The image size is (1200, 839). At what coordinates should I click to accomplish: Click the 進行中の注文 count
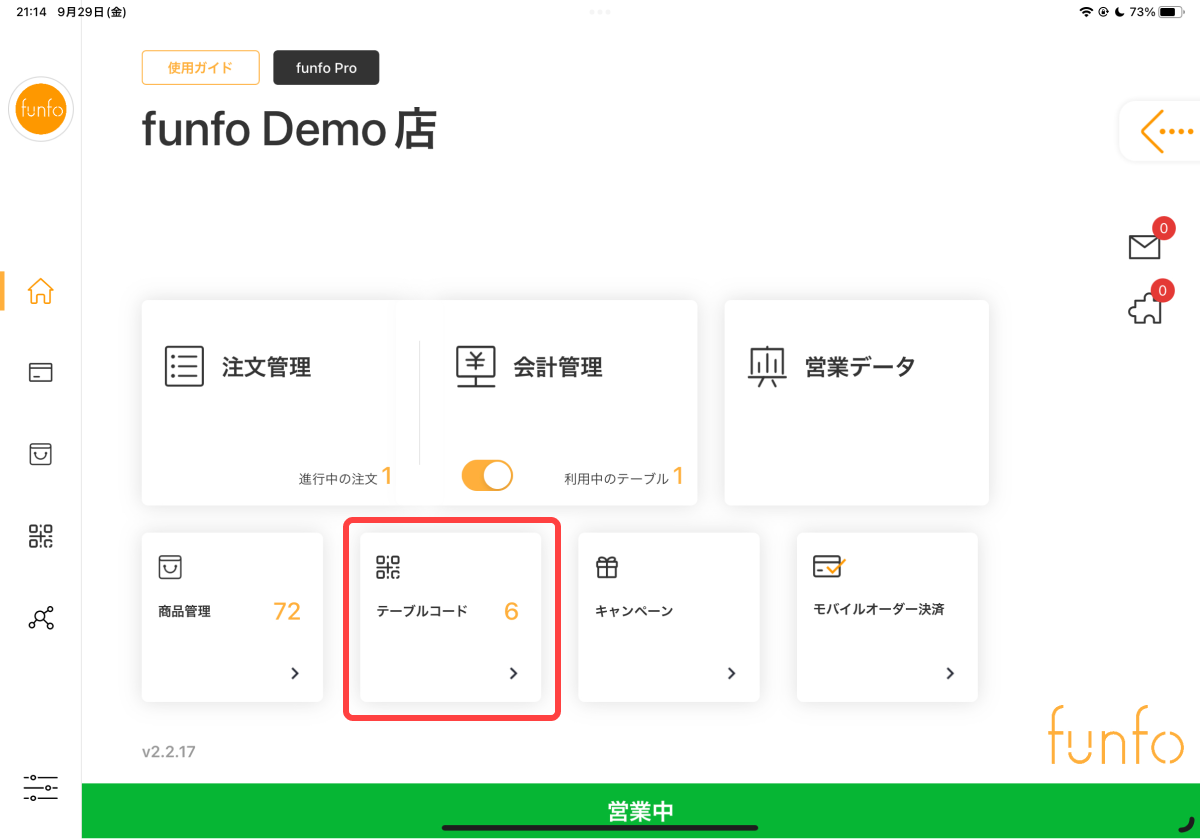(x=386, y=477)
